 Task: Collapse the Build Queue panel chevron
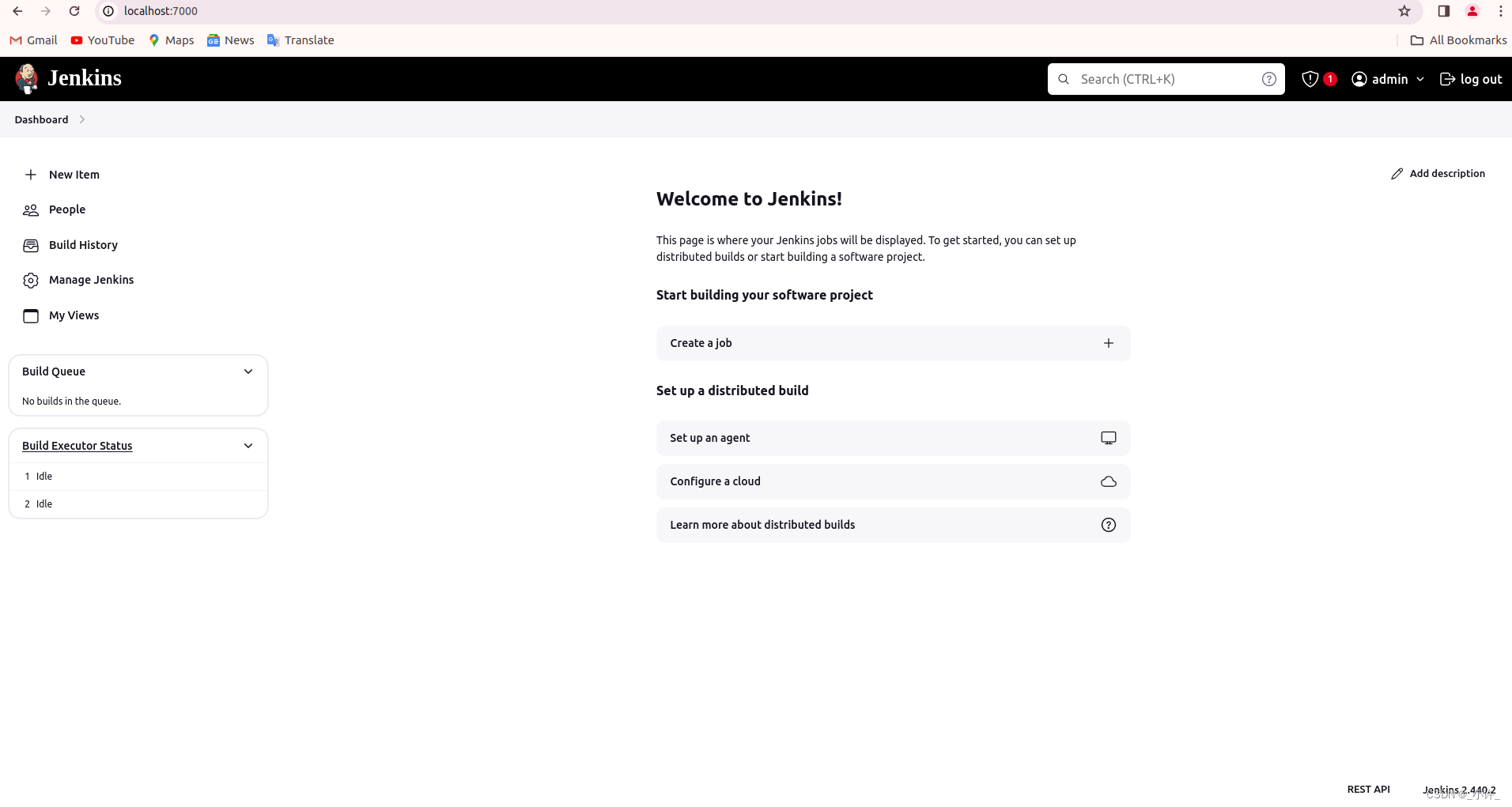click(248, 371)
